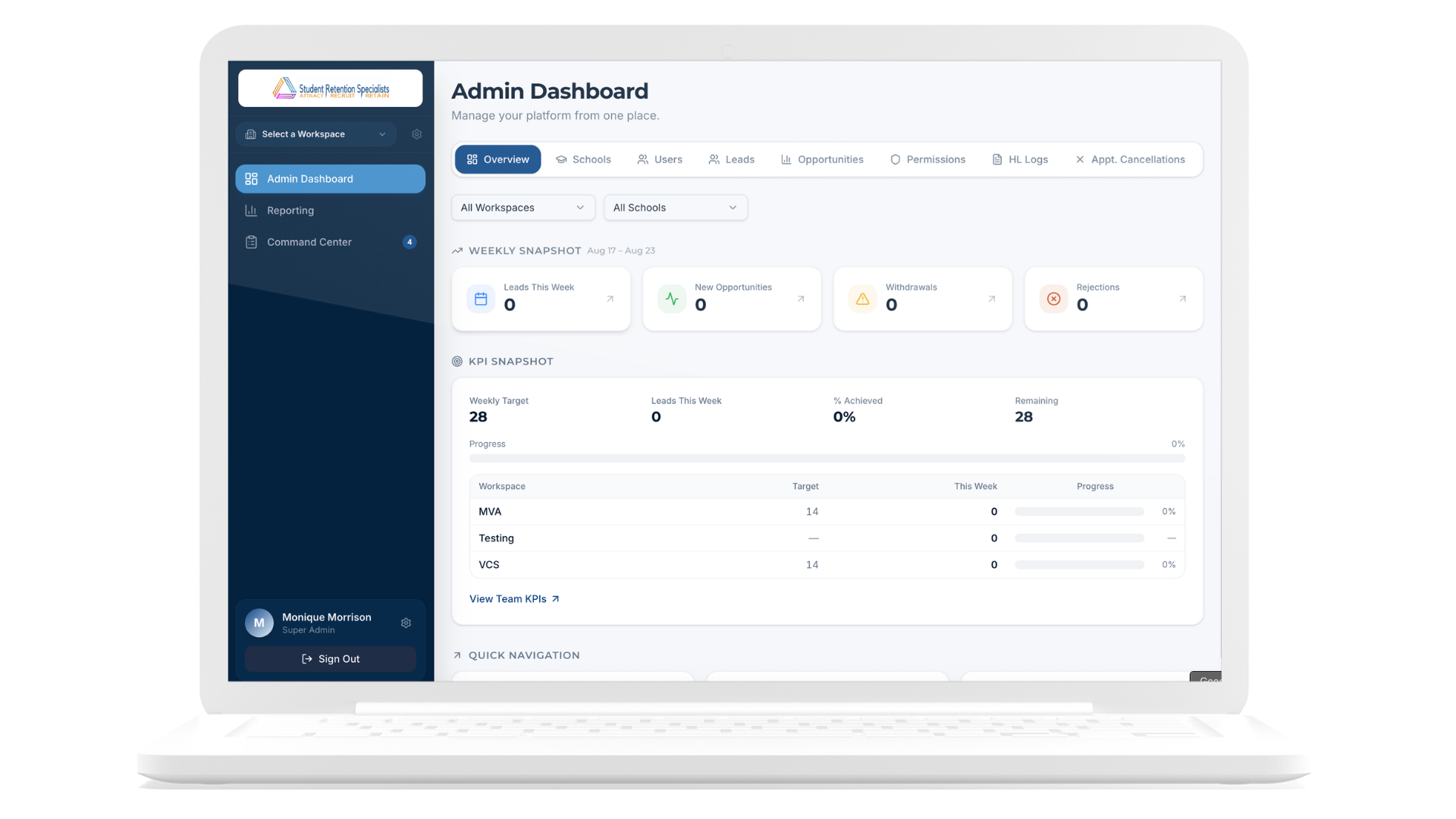Click the VCS workspace row name
This screenshot has height=819, width=1456.
(489, 565)
